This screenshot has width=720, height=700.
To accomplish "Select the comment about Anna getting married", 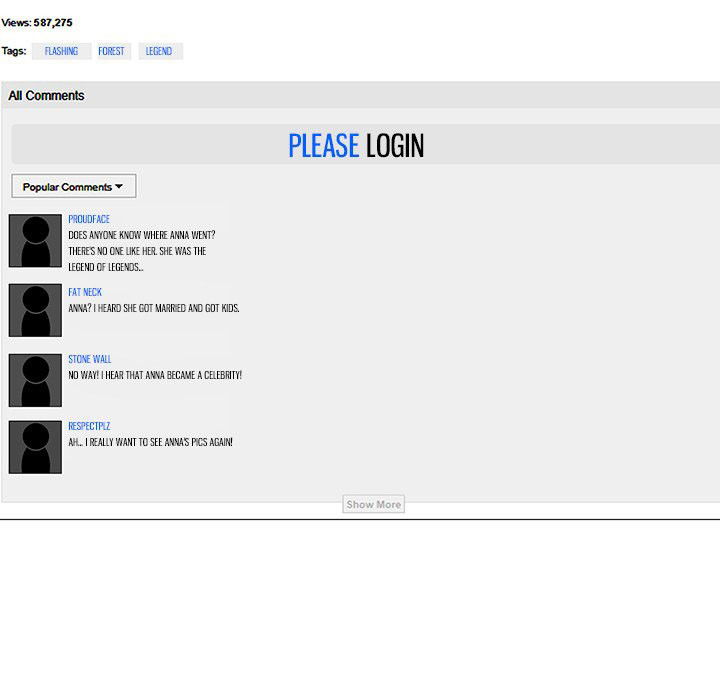I will 153,308.
